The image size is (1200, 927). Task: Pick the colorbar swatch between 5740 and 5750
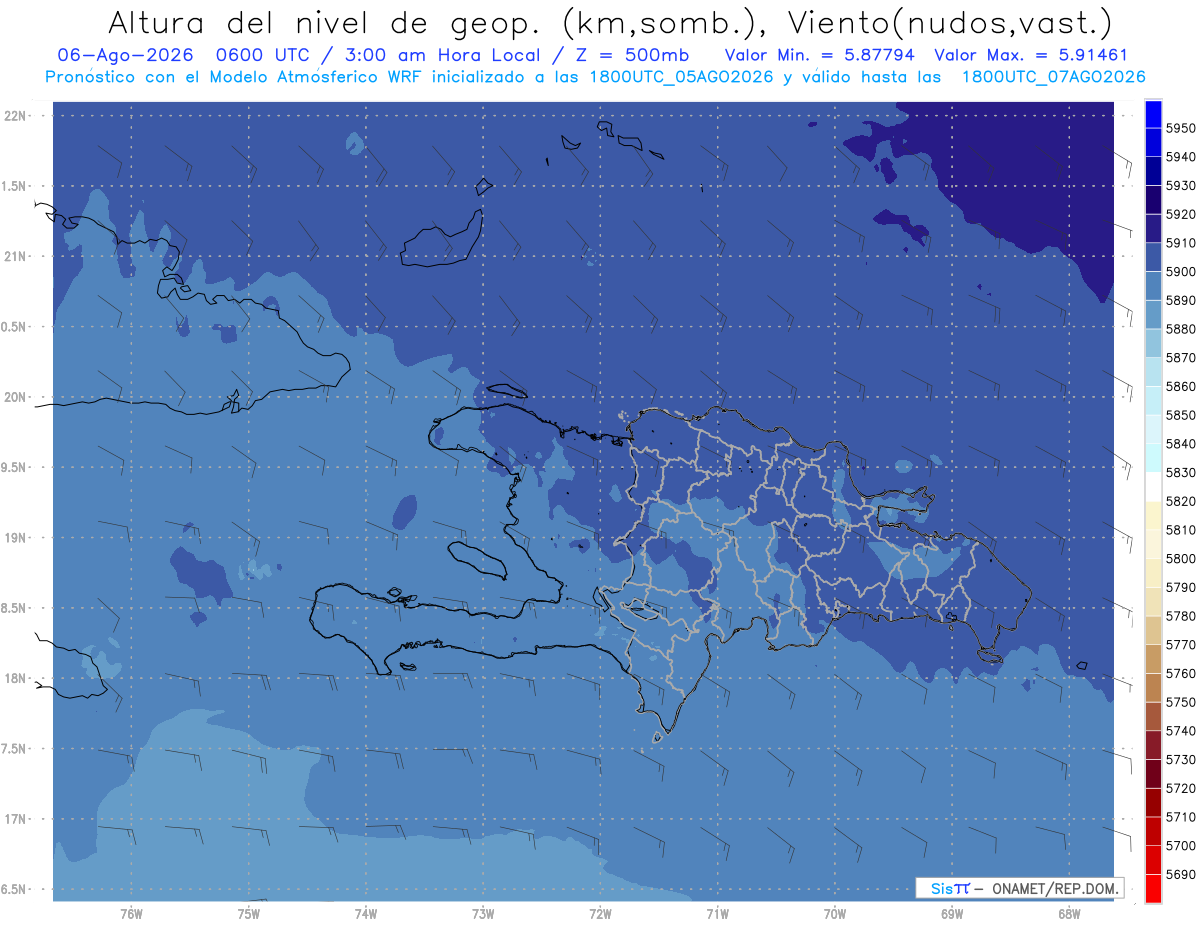pos(1152,716)
